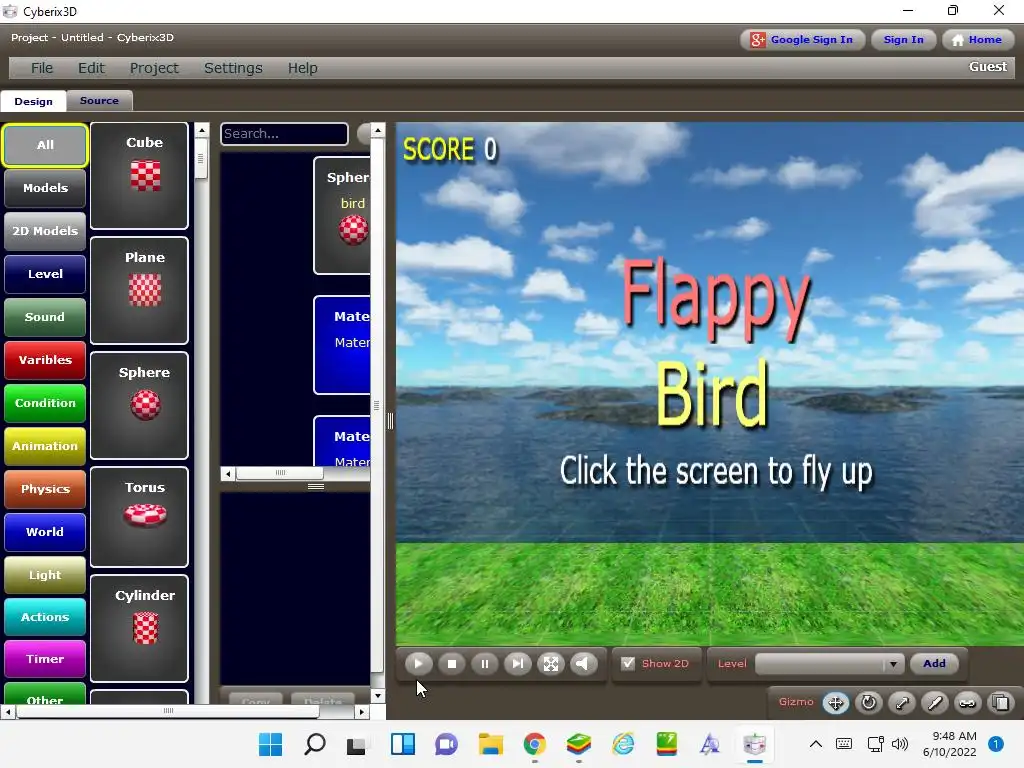The image size is (1024, 768).
Task: Filter by Varibles category
Action: pos(45,360)
